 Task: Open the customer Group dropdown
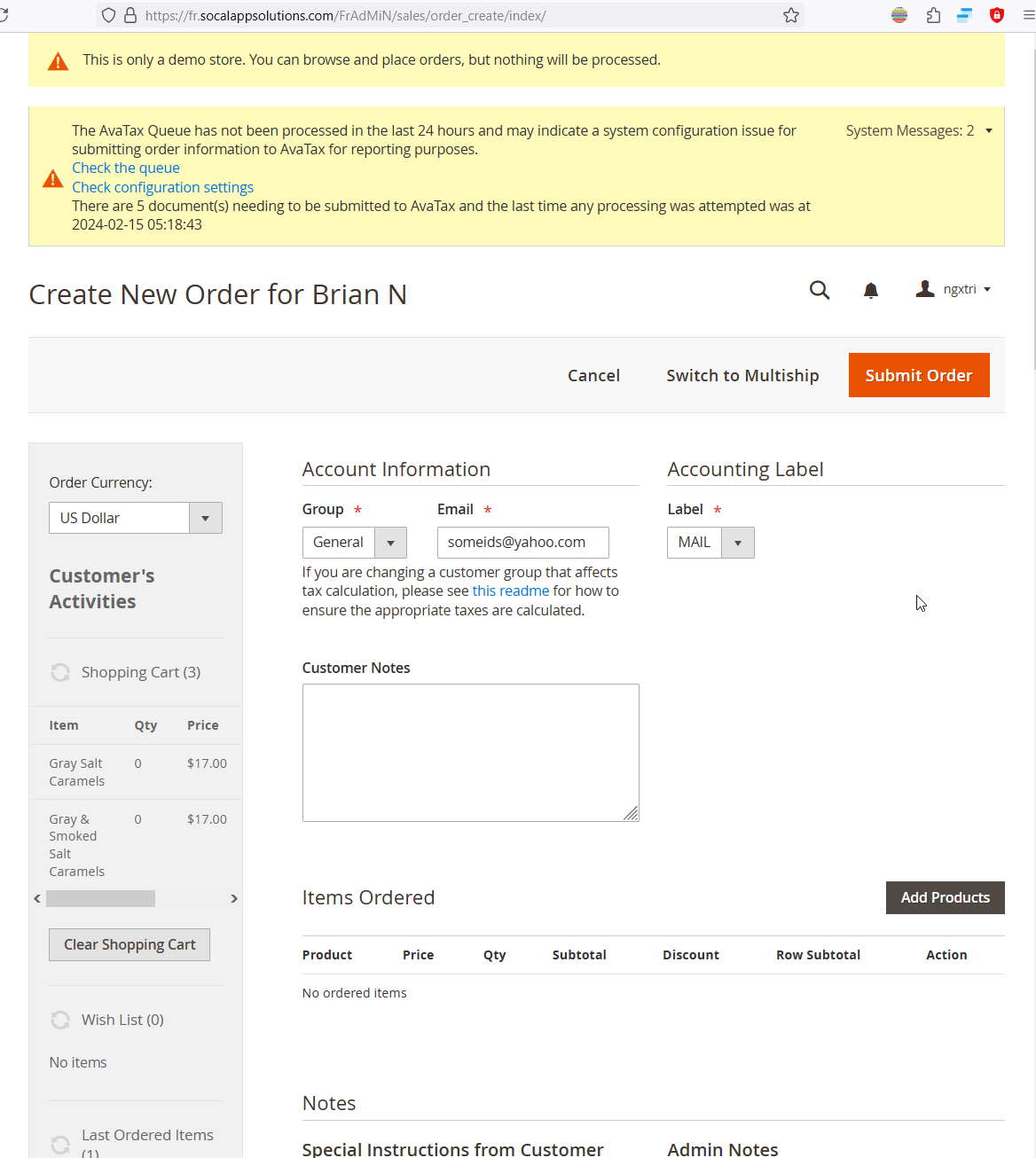354,543
